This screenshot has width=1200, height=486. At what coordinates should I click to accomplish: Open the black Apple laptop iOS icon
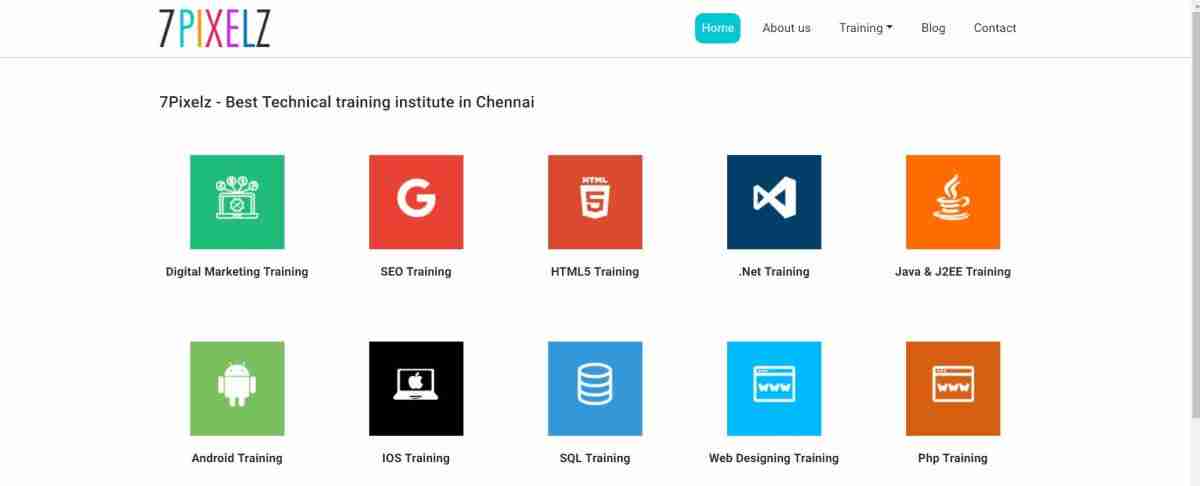[x=416, y=389]
